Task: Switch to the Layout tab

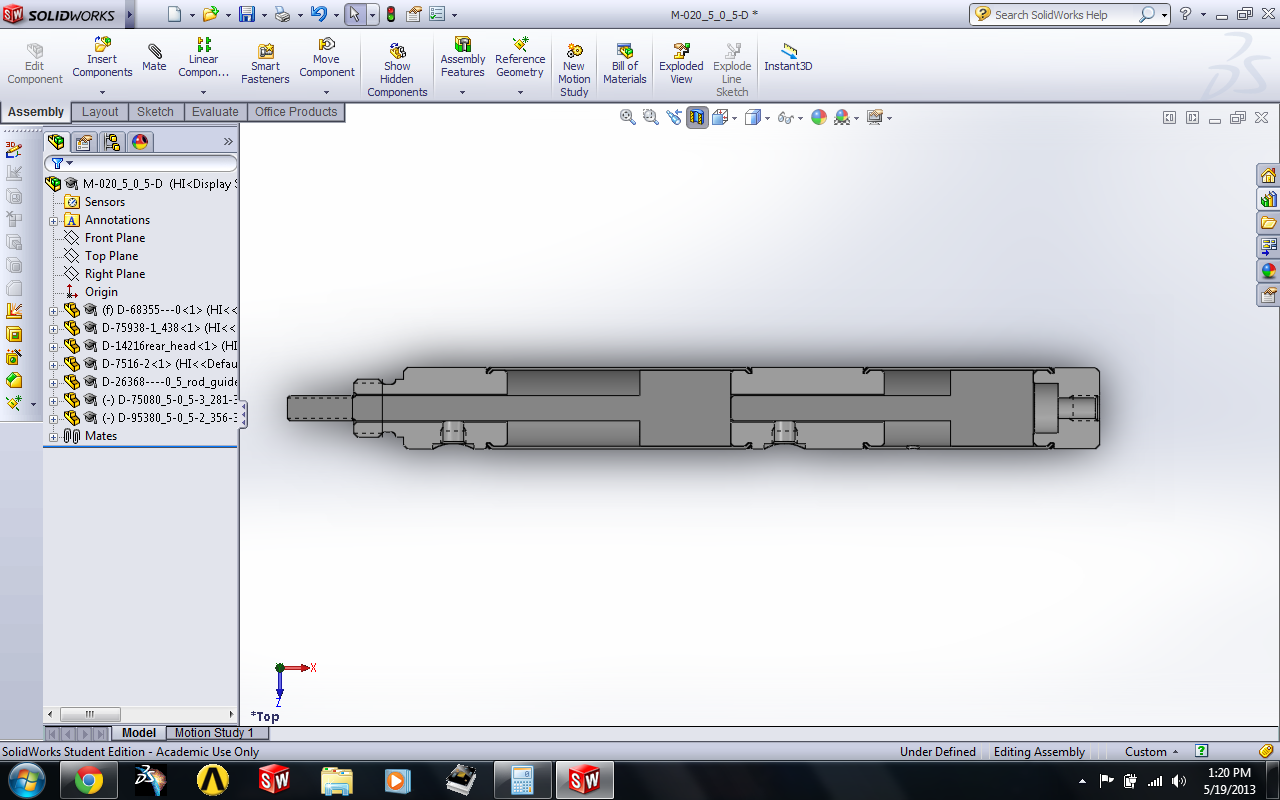Action: pos(100,112)
